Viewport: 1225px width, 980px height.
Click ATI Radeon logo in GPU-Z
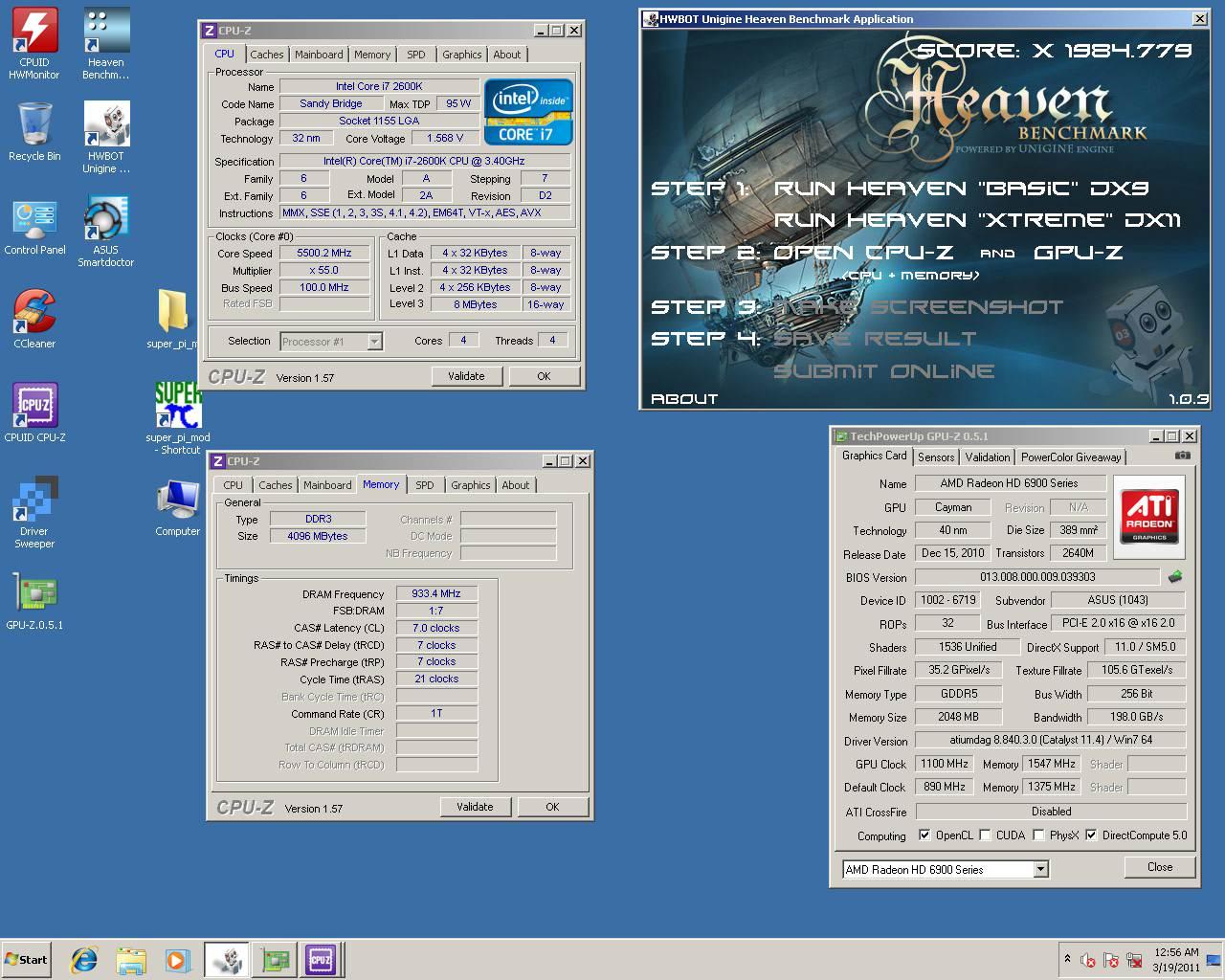coord(1149,517)
